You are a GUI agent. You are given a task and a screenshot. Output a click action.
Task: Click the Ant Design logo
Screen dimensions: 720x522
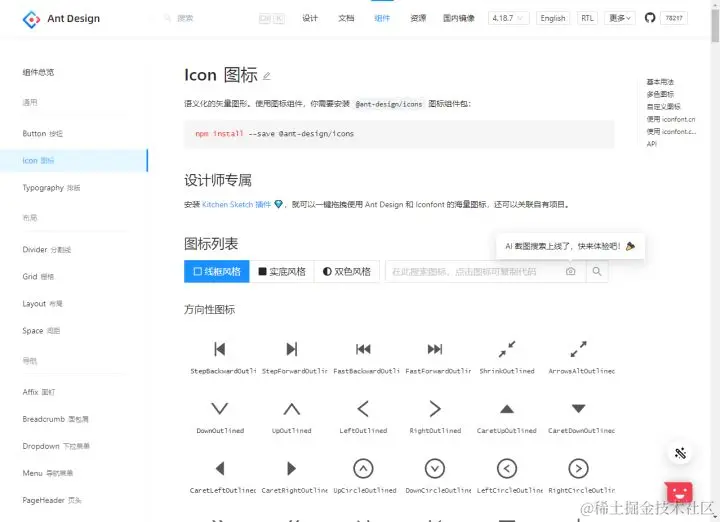31,19
